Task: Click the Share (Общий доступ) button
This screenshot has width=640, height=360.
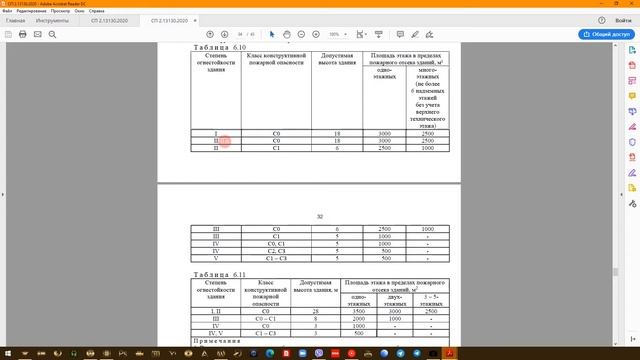Action: coord(606,34)
